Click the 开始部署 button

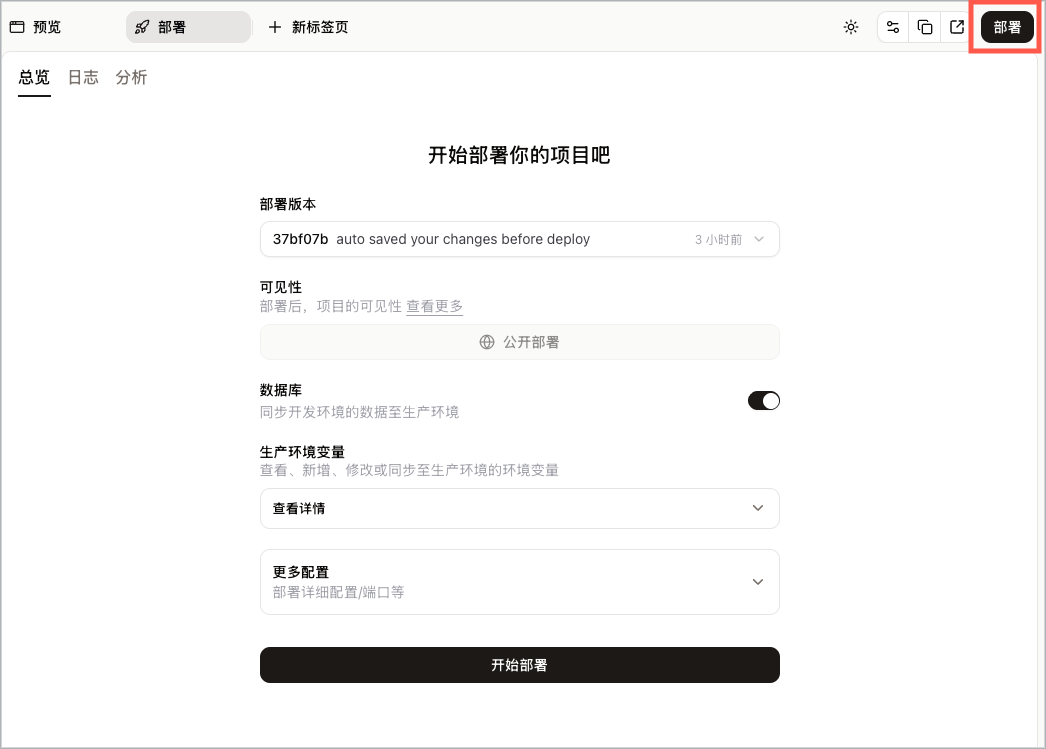(x=520, y=665)
